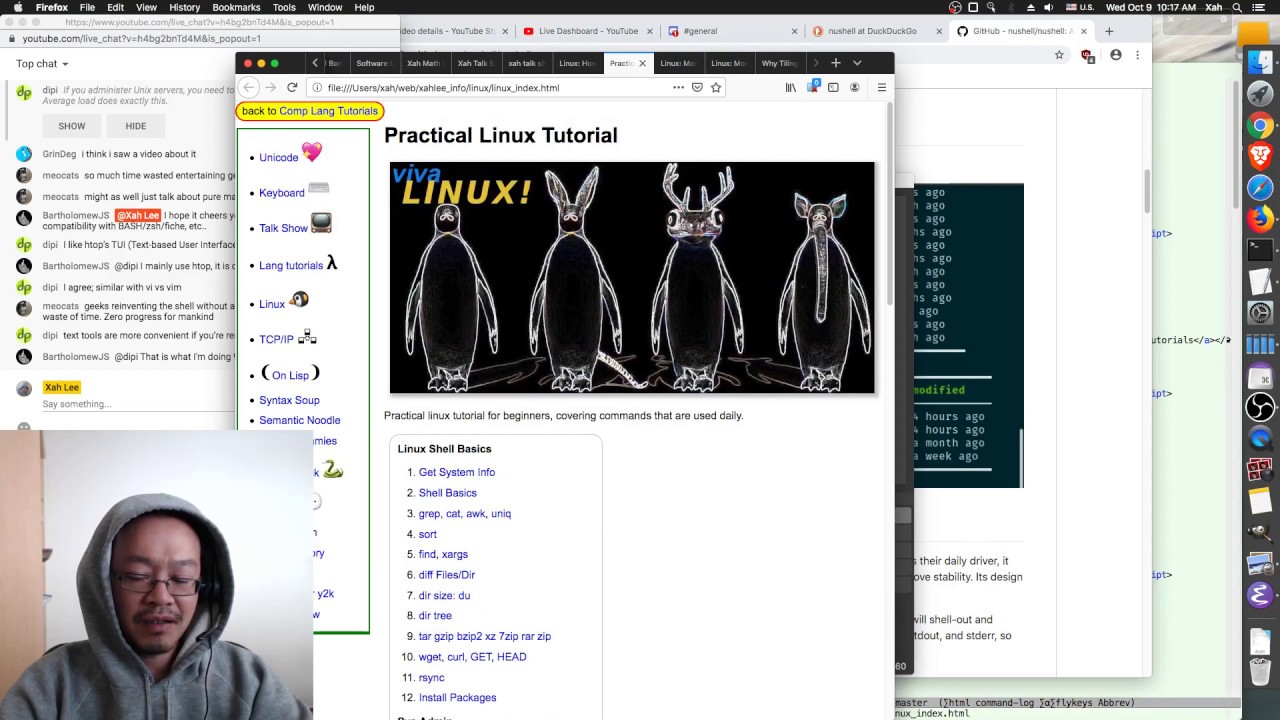Image resolution: width=1280 pixels, height=720 pixels.
Task: List all tabs dropdown arrow
Action: pyautogui.click(x=857, y=63)
